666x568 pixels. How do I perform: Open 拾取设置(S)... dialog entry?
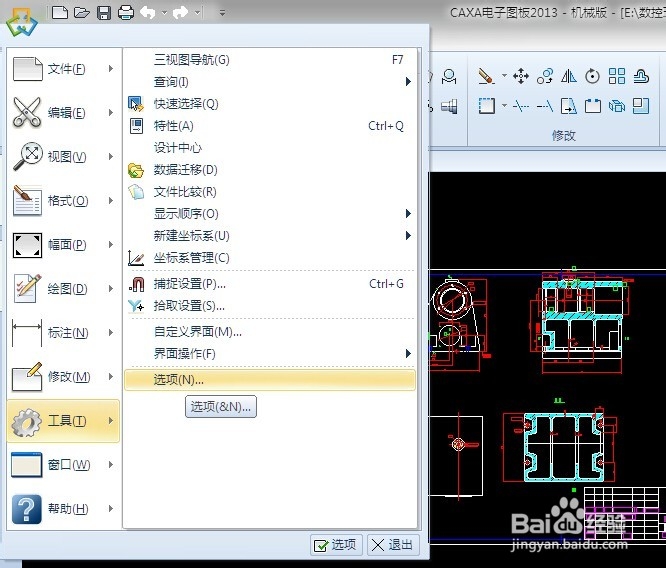click(x=270, y=306)
